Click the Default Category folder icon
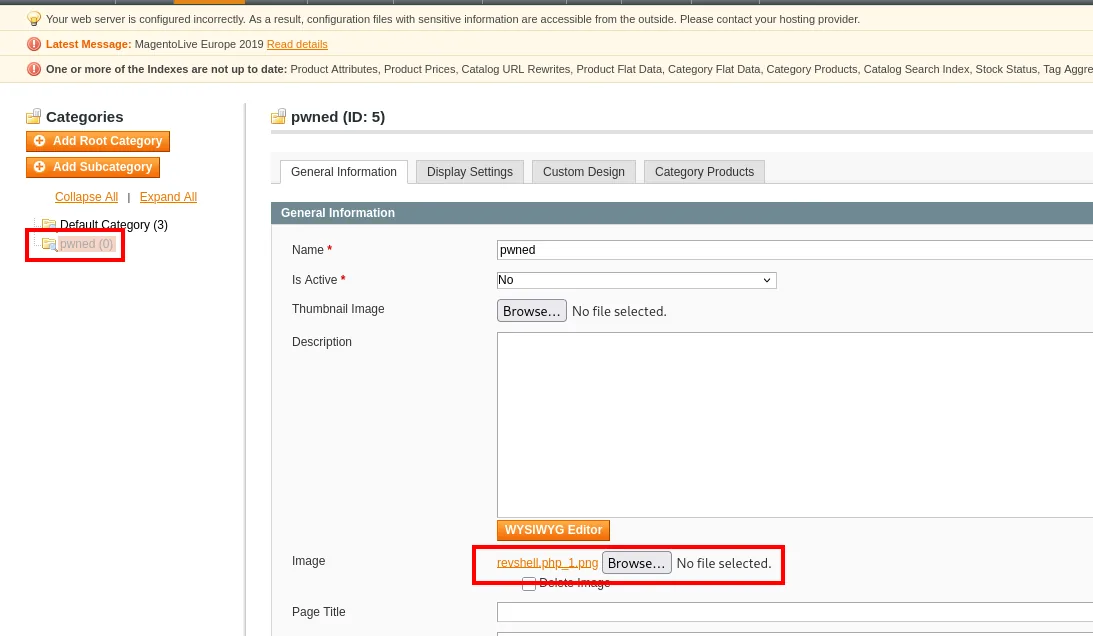Image resolution: width=1093 pixels, height=636 pixels. coord(49,225)
